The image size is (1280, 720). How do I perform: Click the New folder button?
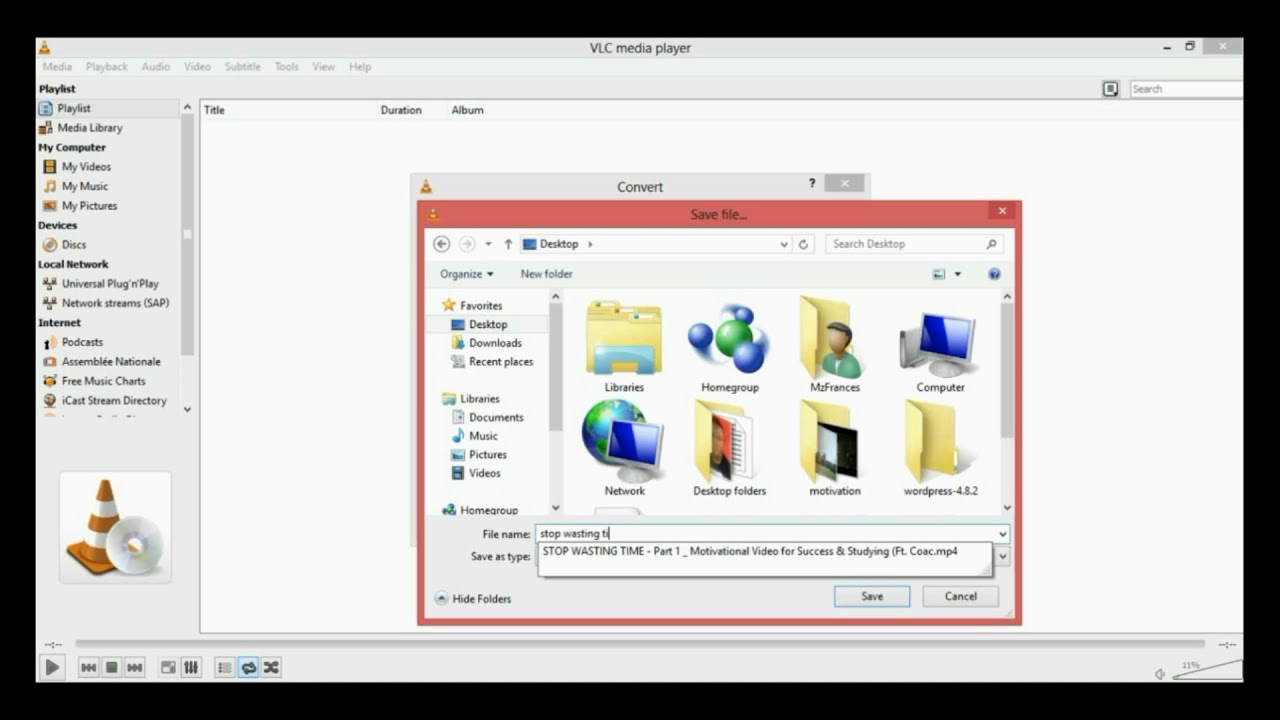tap(546, 274)
